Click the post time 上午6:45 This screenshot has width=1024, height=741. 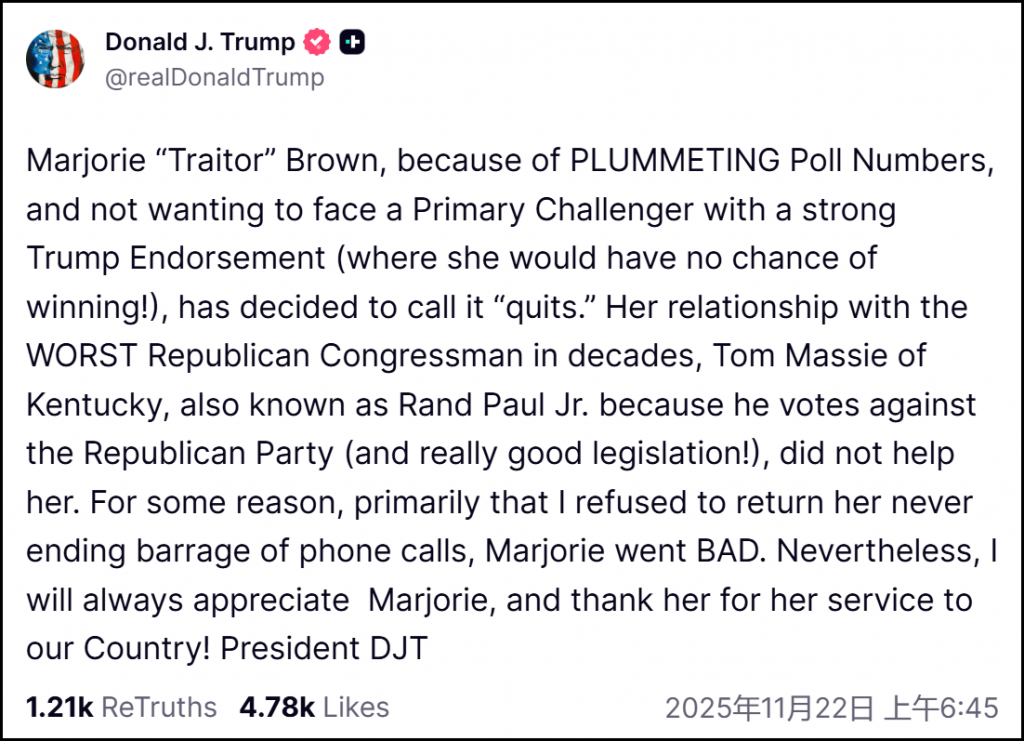click(941, 708)
